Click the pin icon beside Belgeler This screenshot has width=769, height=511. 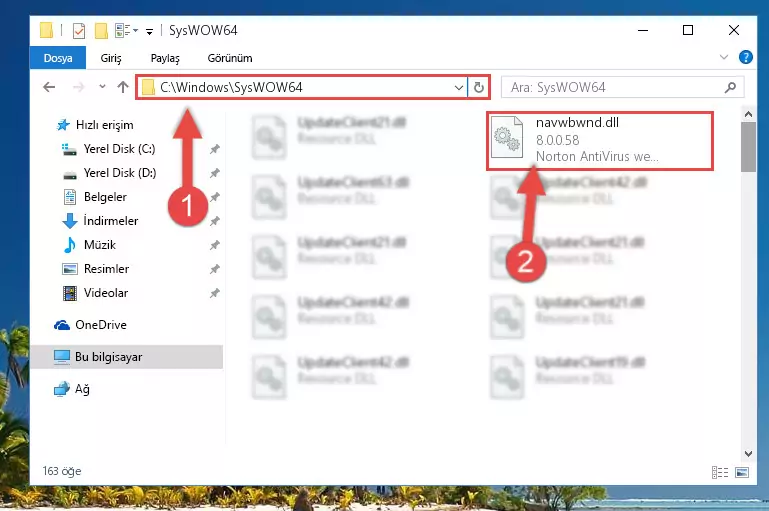click(214, 197)
